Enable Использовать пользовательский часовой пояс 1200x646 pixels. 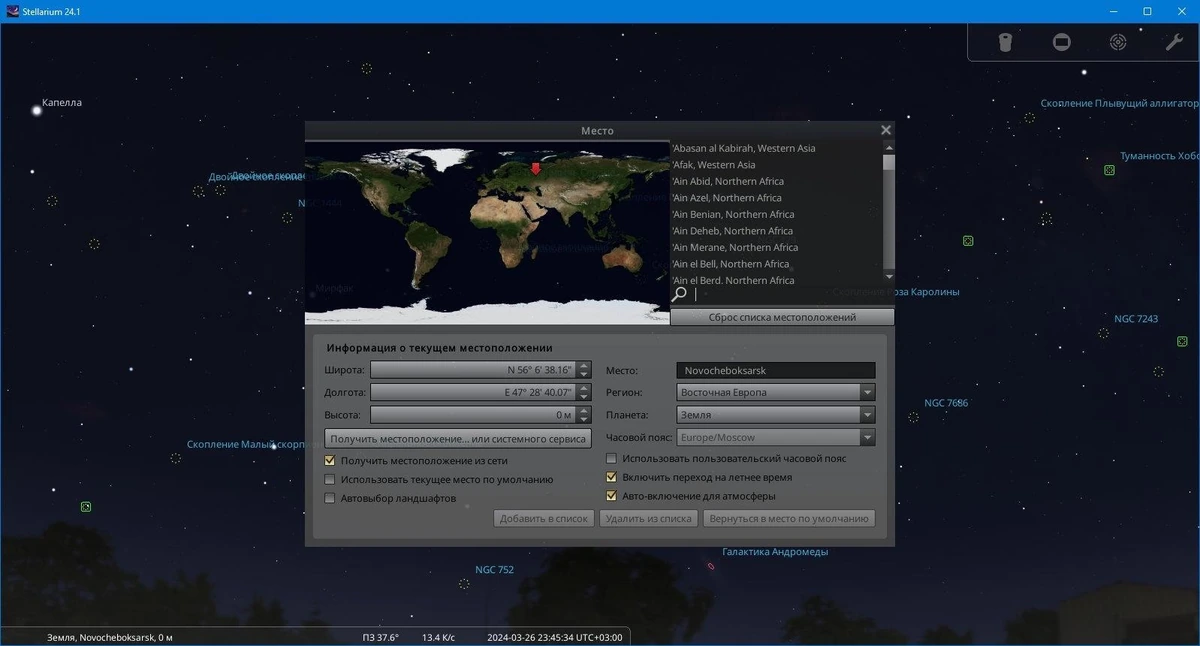pyautogui.click(x=612, y=458)
